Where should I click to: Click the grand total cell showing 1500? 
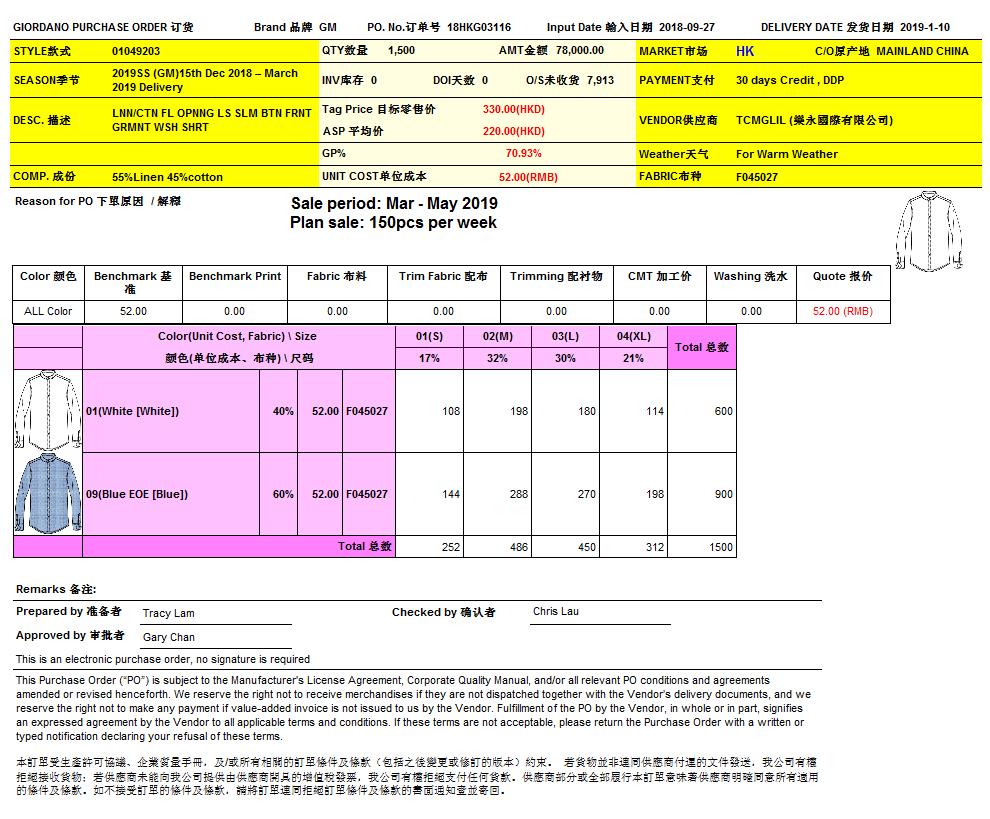click(722, 547)
